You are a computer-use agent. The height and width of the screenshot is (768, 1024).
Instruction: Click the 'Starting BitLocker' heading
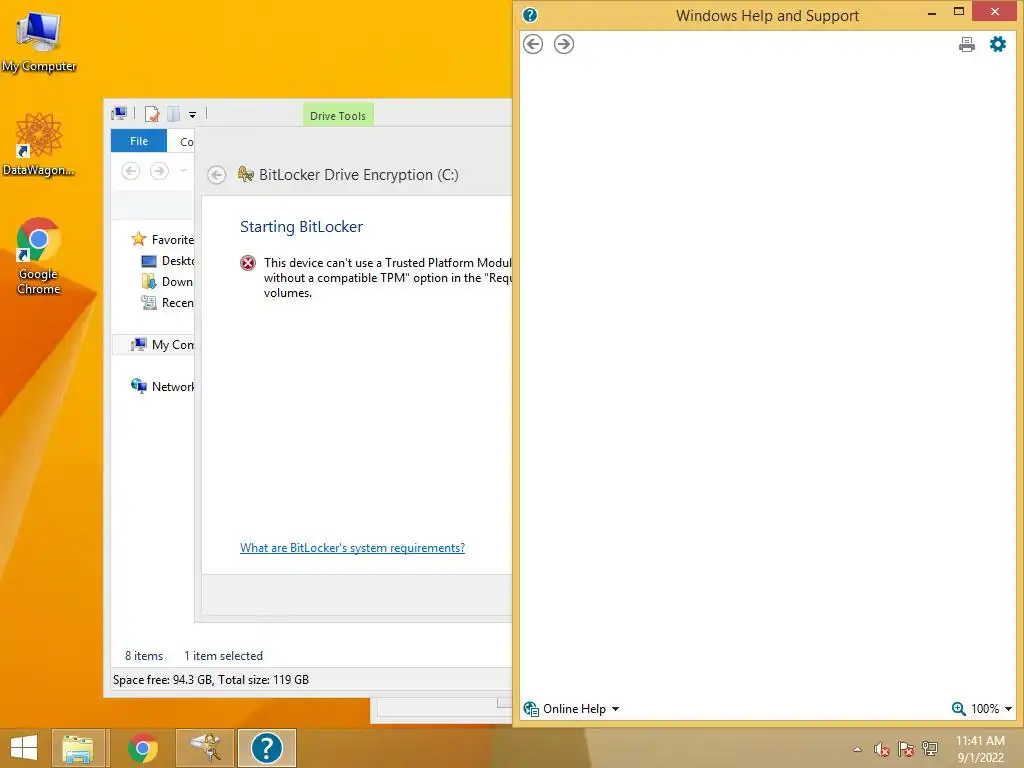[301, 227]
